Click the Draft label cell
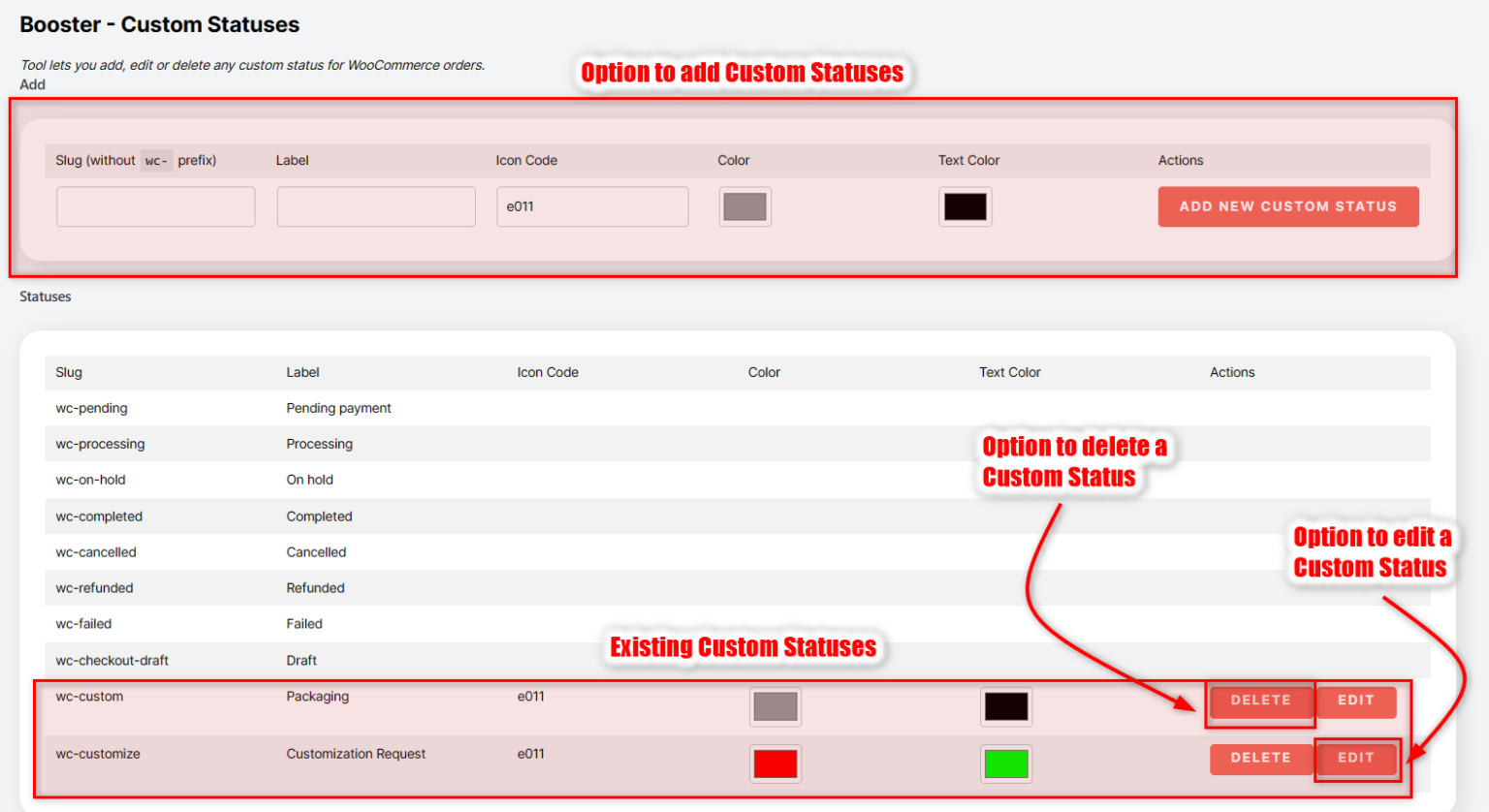The width and height of the screenshot is (1489, 812). pyautogui.click(x=301, y=661)
